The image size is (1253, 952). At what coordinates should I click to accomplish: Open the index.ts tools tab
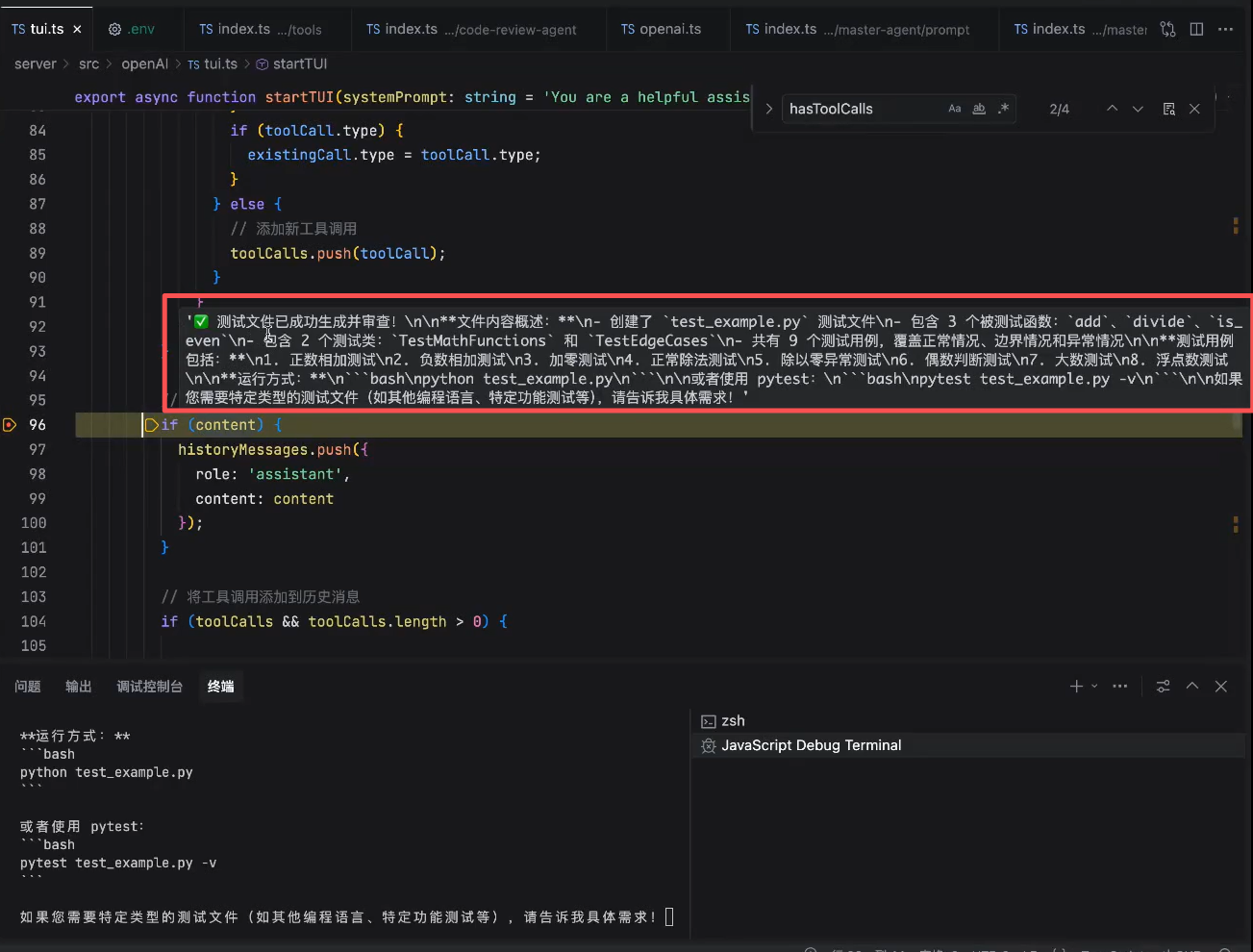click(x=260, y=29)
